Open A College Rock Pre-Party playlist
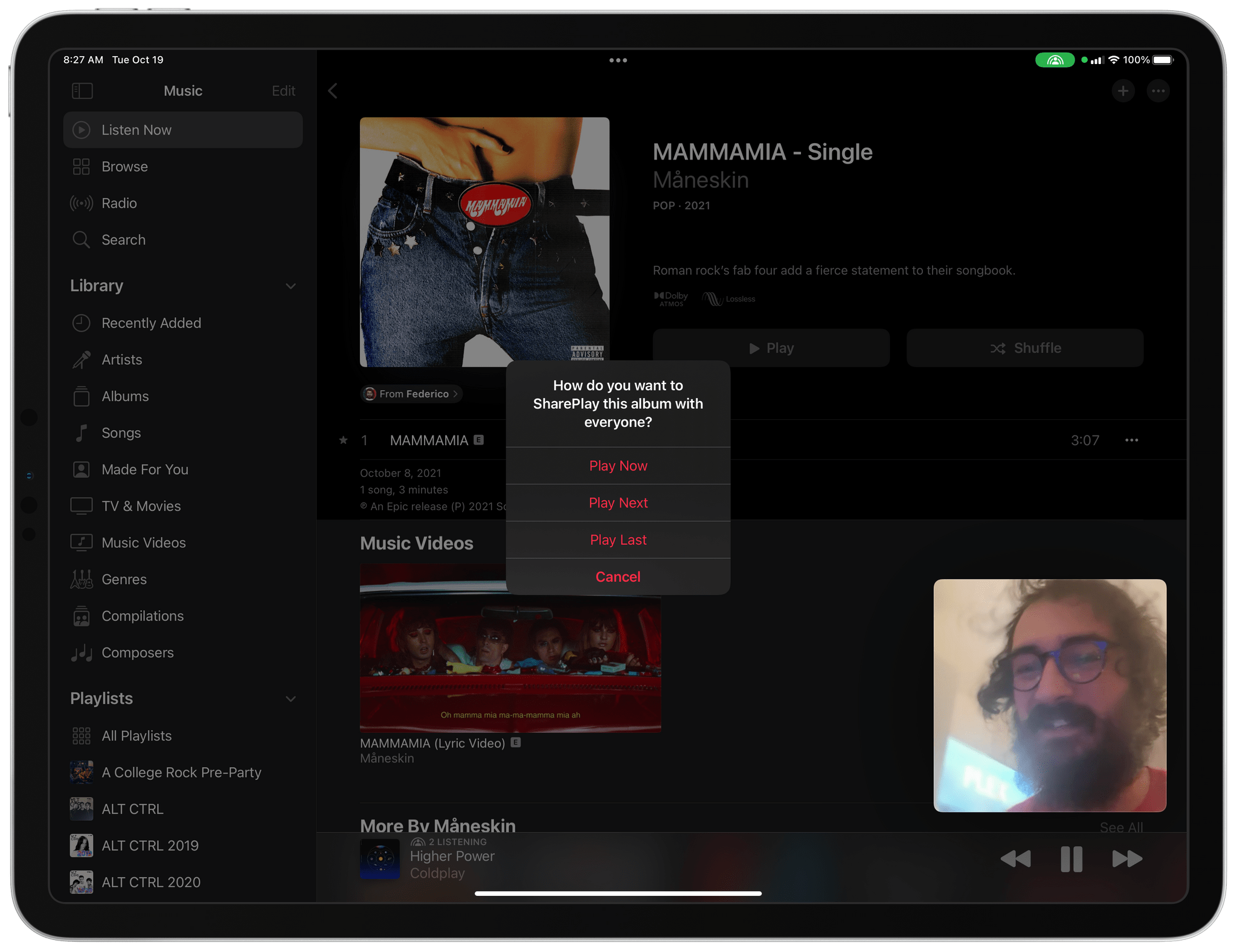 coord(183,773)
